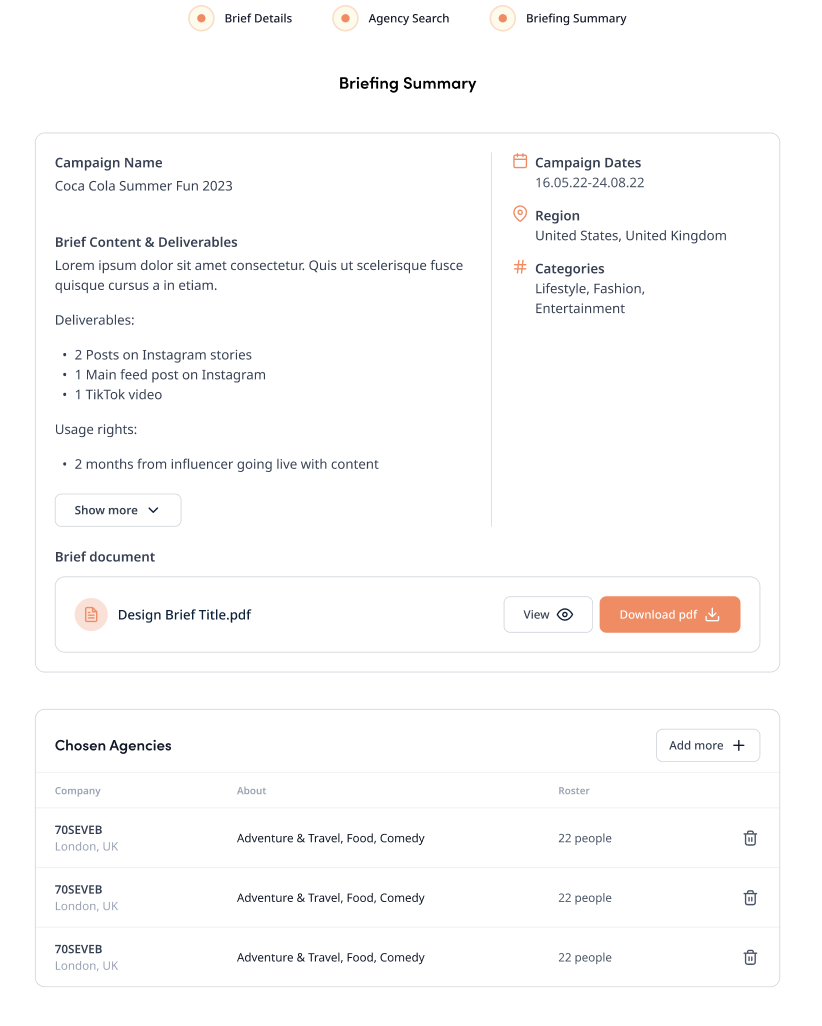The width and height of the screenshot is (822, 1026).
Task: Download the brief as pdf
Action: pyautogui.click(x=669, y=614)
